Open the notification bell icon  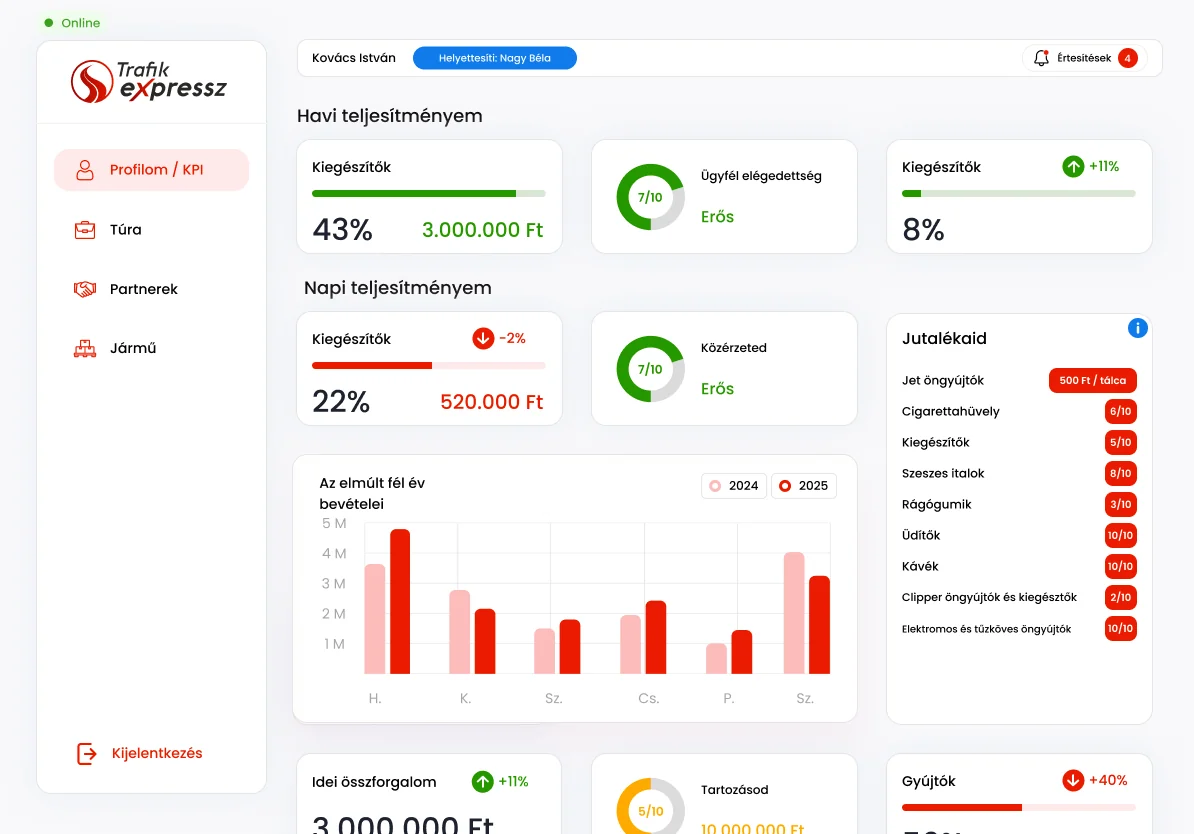1041,58
